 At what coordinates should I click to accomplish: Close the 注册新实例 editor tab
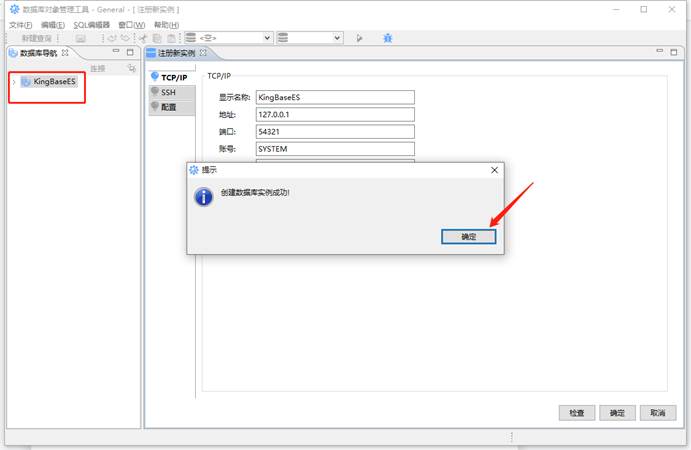click(203, 52)
